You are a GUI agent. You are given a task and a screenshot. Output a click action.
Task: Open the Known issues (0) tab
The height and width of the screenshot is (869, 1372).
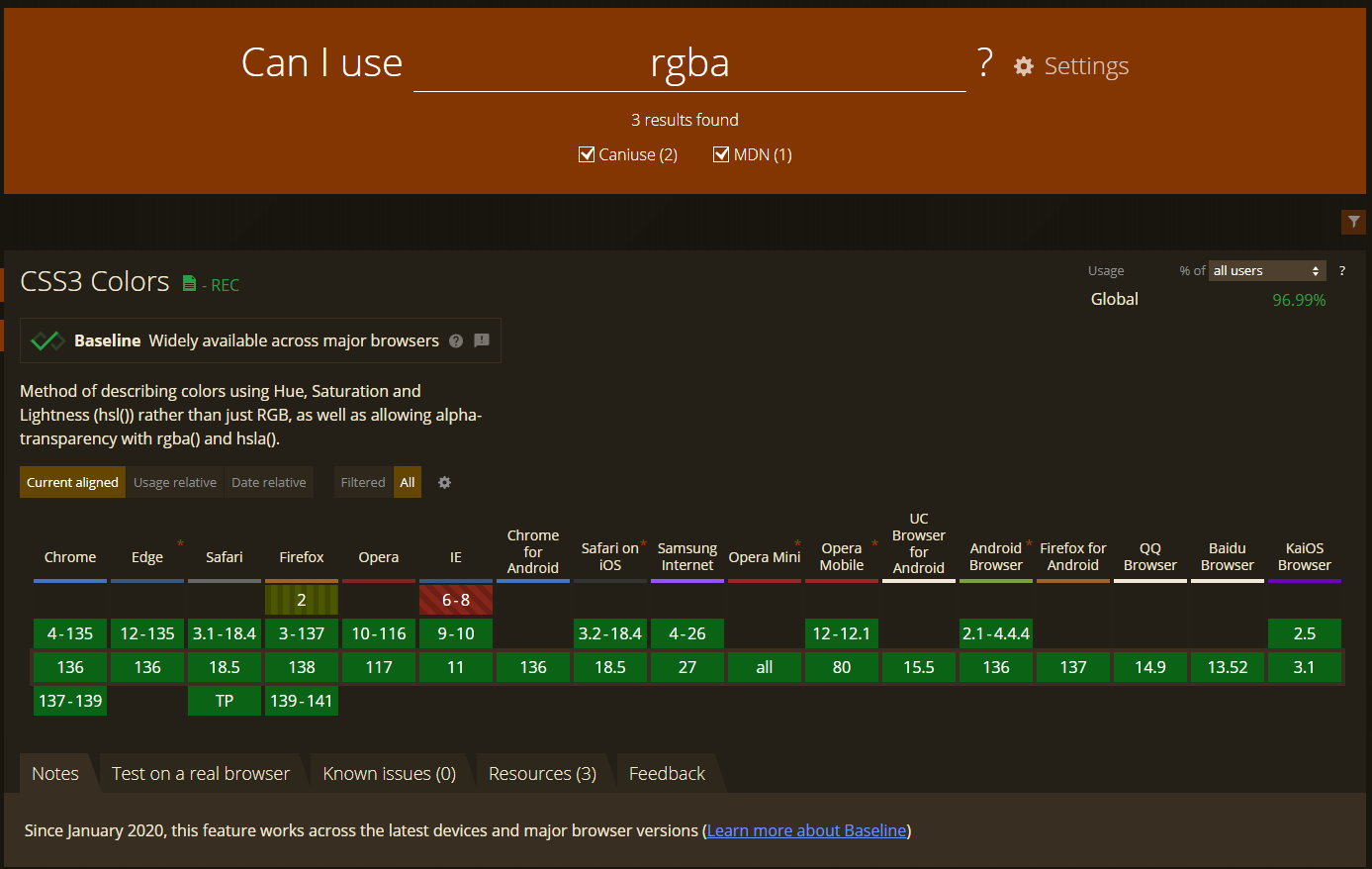[x=390, y=773]
